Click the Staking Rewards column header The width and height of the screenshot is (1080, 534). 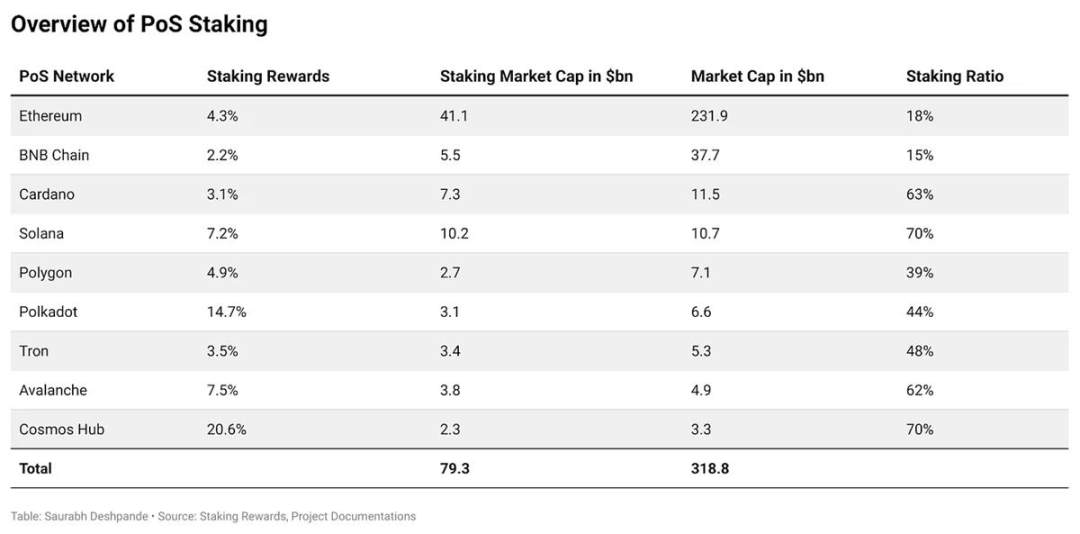coord(268,76)
